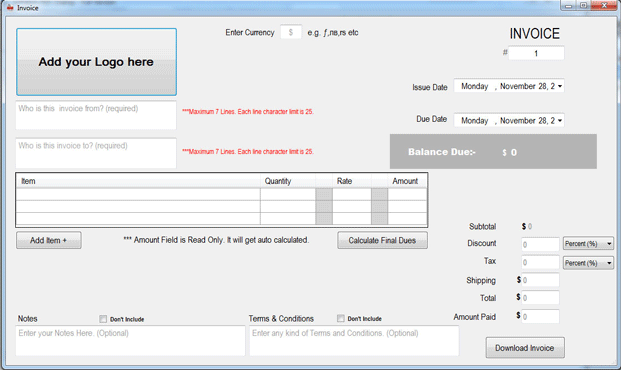This screenshot has height=370, width=621.
Task: Click the Download Invoice button
Action: (525, 348)
